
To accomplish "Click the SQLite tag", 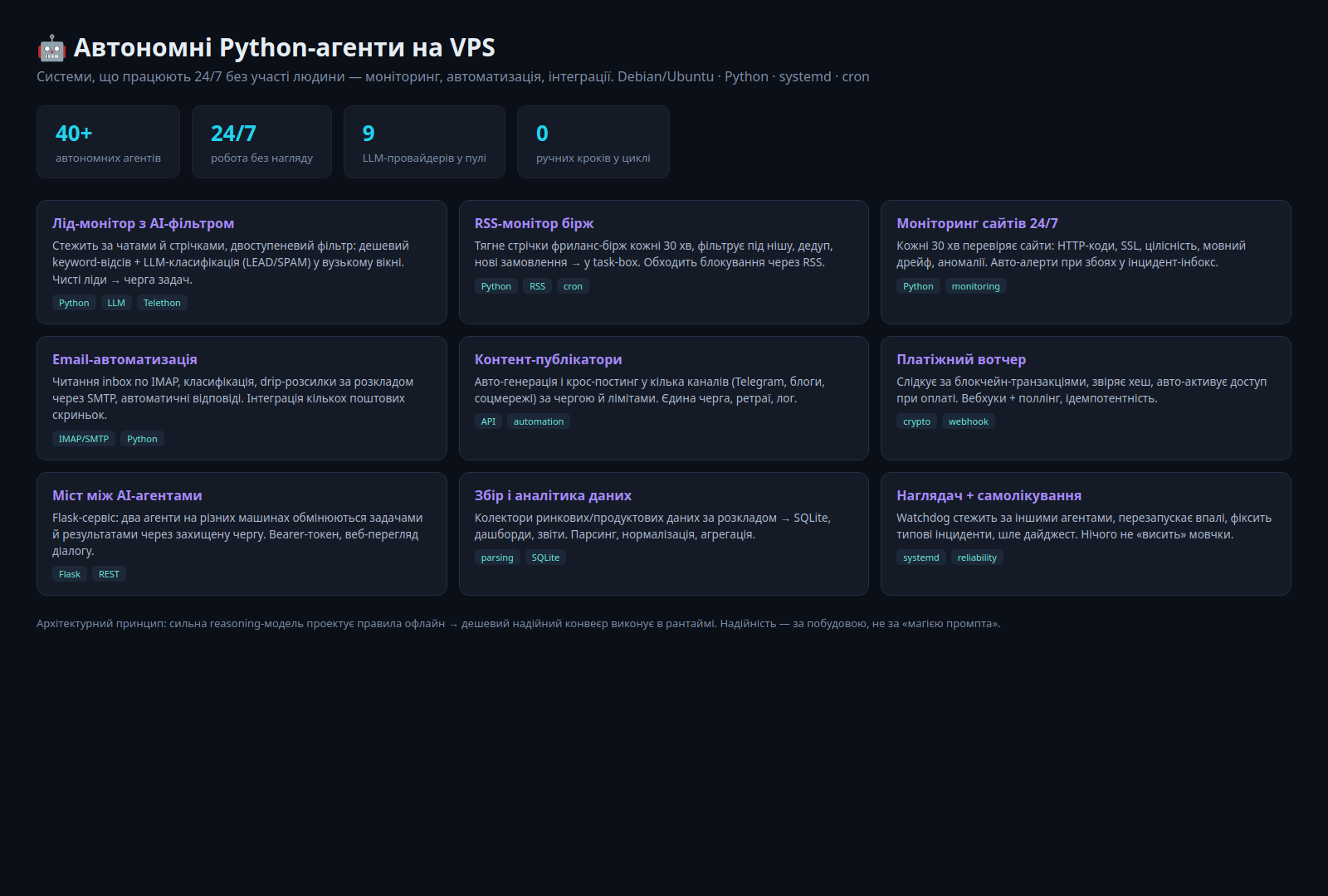I will (x=545, y=558).
